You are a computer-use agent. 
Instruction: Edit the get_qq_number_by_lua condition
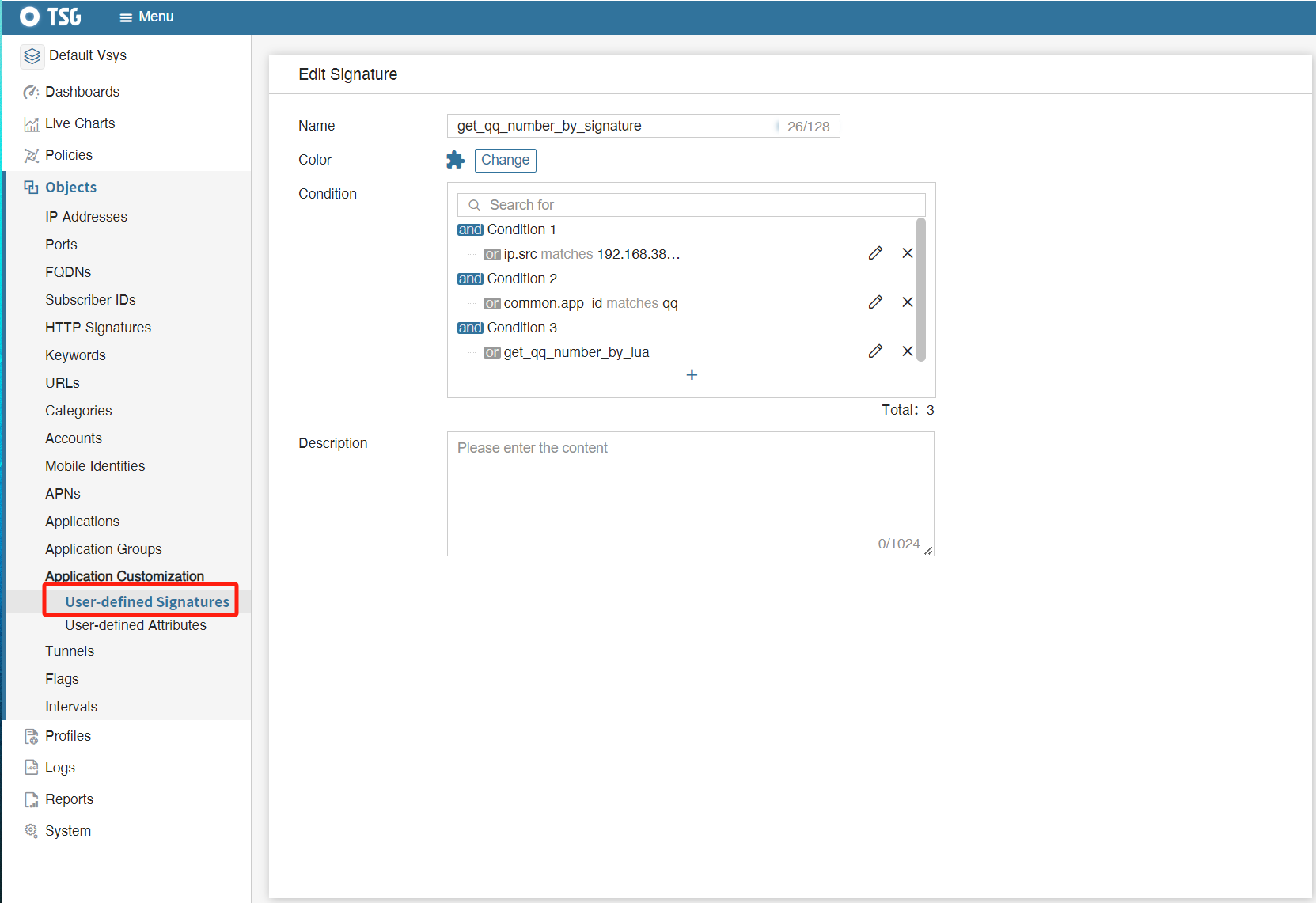(x=875, y=351)
